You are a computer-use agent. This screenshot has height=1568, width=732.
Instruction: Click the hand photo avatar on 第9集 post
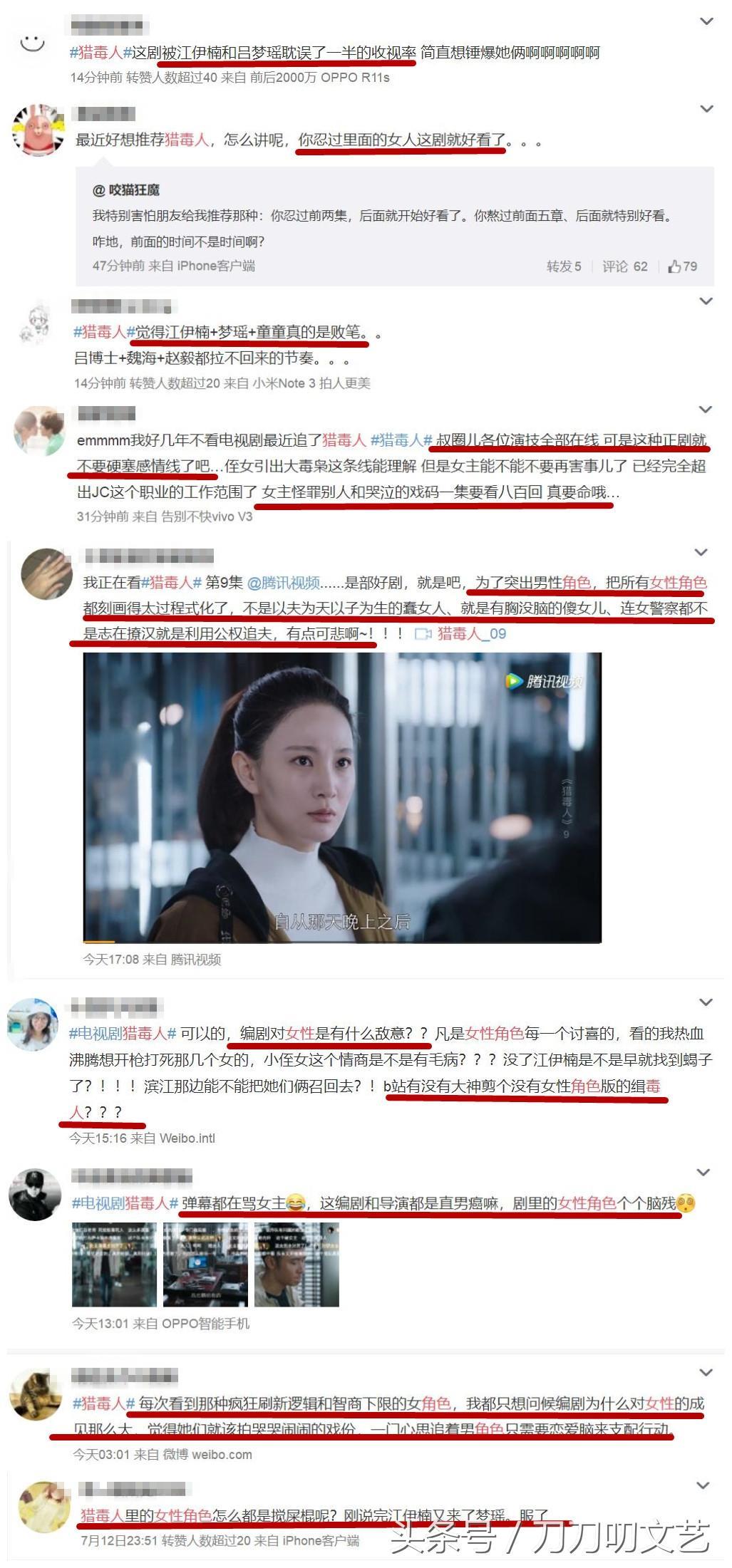(47, 573)
